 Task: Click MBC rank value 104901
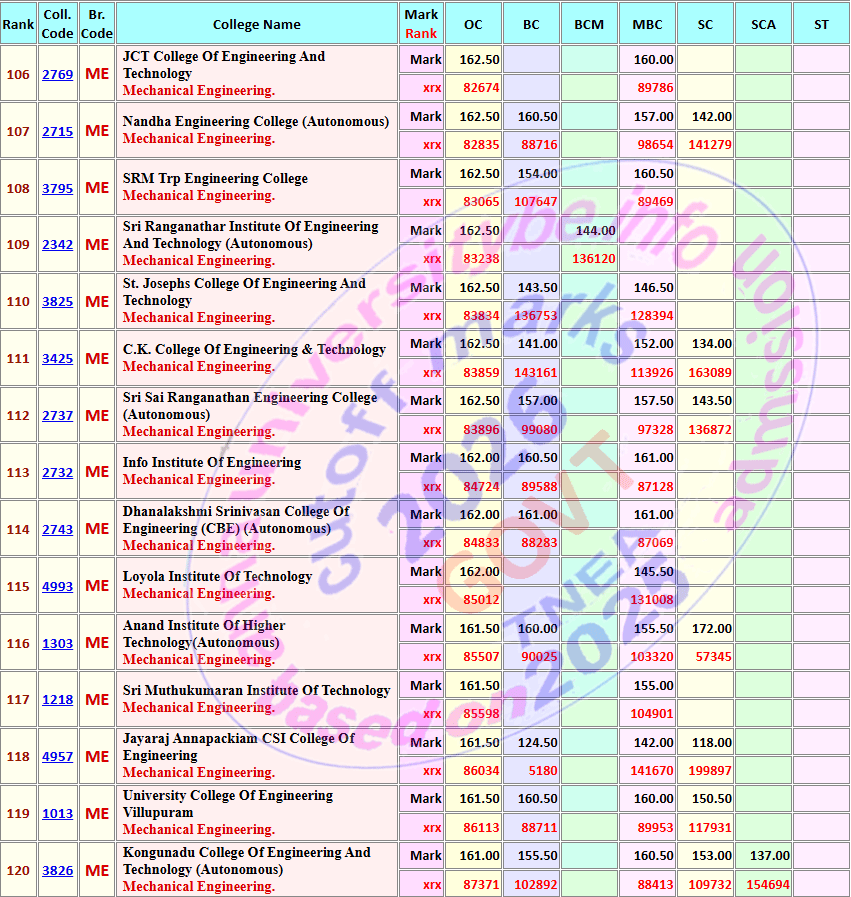[x=652, y=714]
